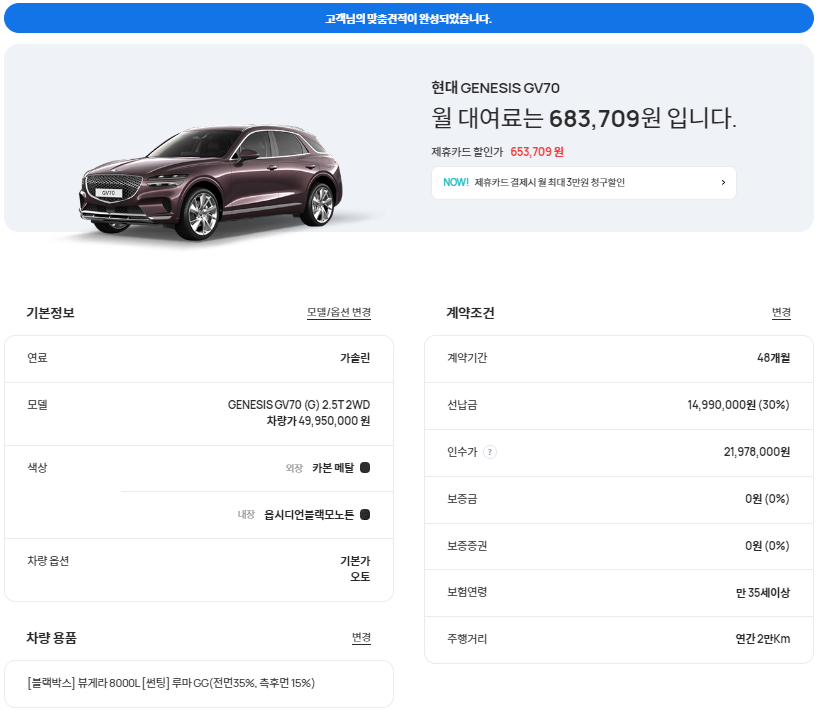Screen dimensions: 821x710
Task: Click 변경 next to 계약조건 heading
Action: pyautogui.click(x=780, y=313)
